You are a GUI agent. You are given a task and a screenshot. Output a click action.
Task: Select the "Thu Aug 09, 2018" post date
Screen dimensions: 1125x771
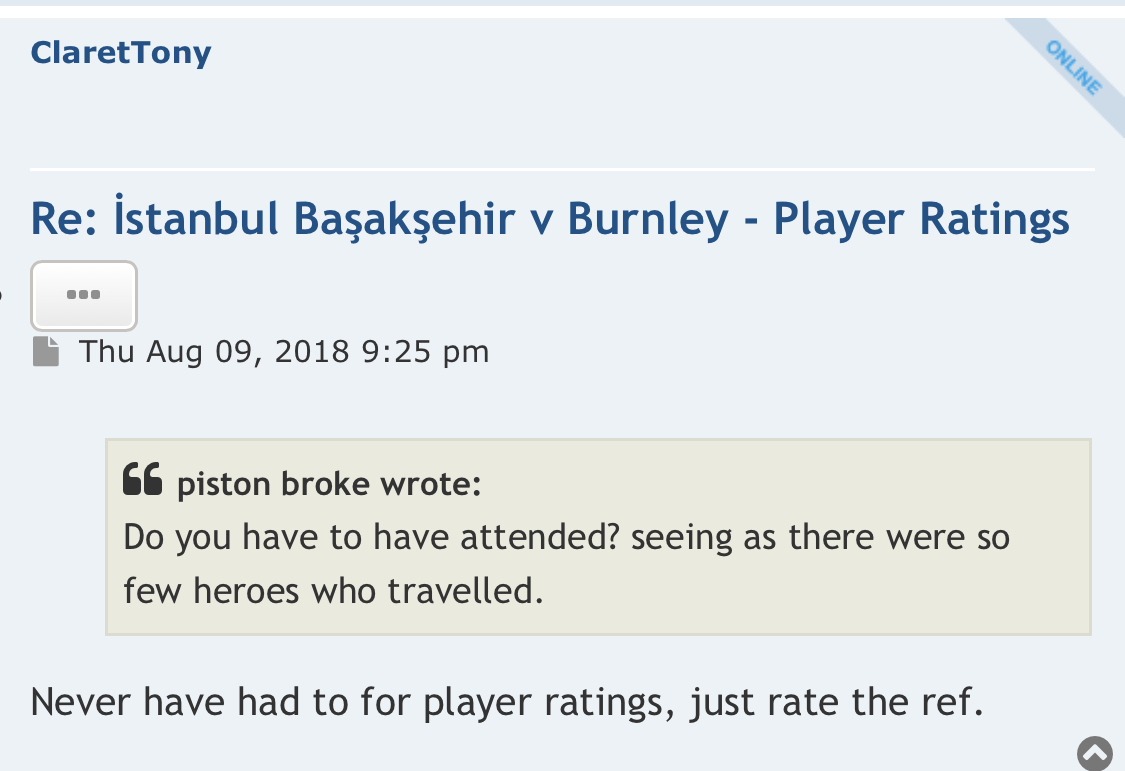tap(215, 352)
